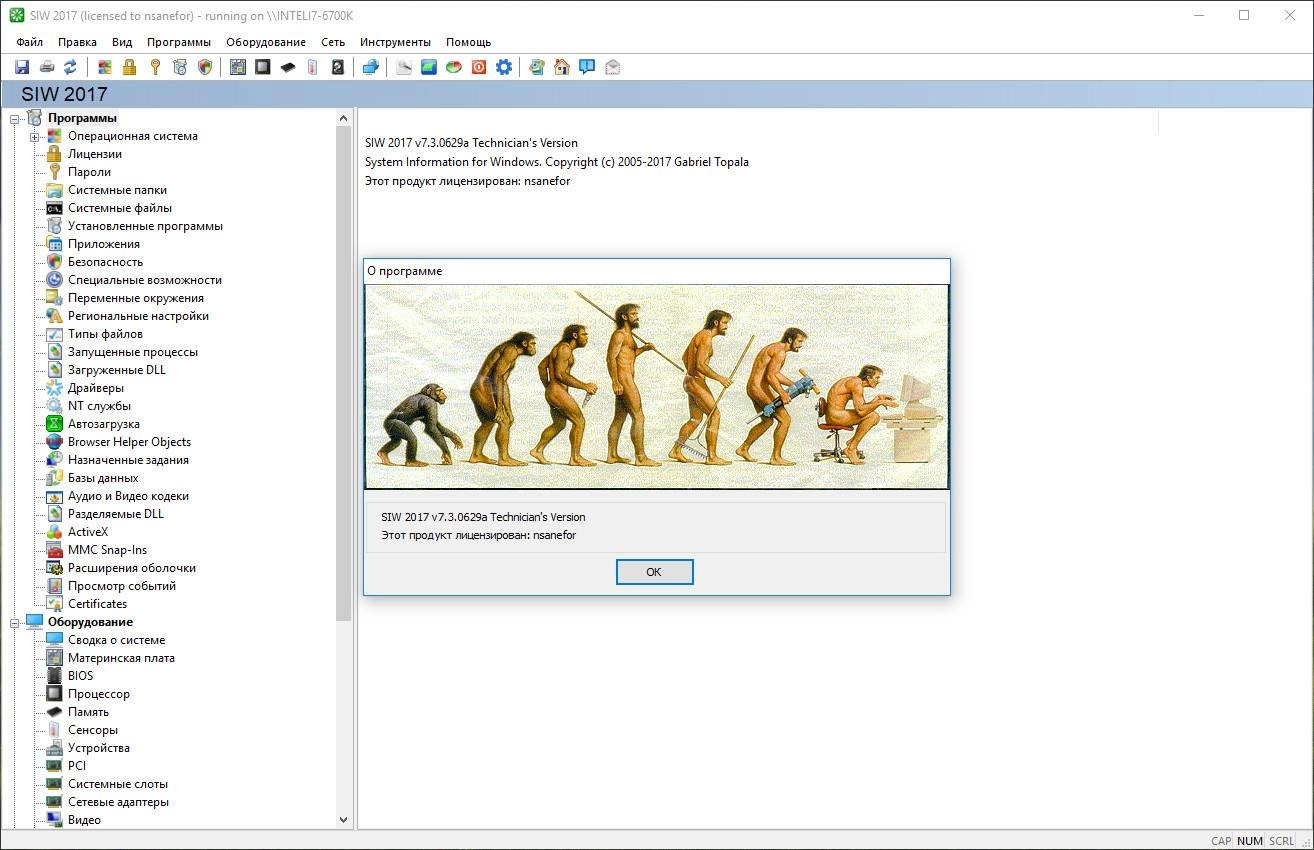This screenshot has height=850, width=1314.
Task: Click the house home toolbar icon
Action: pyautogui.click(x=562, y=67)
